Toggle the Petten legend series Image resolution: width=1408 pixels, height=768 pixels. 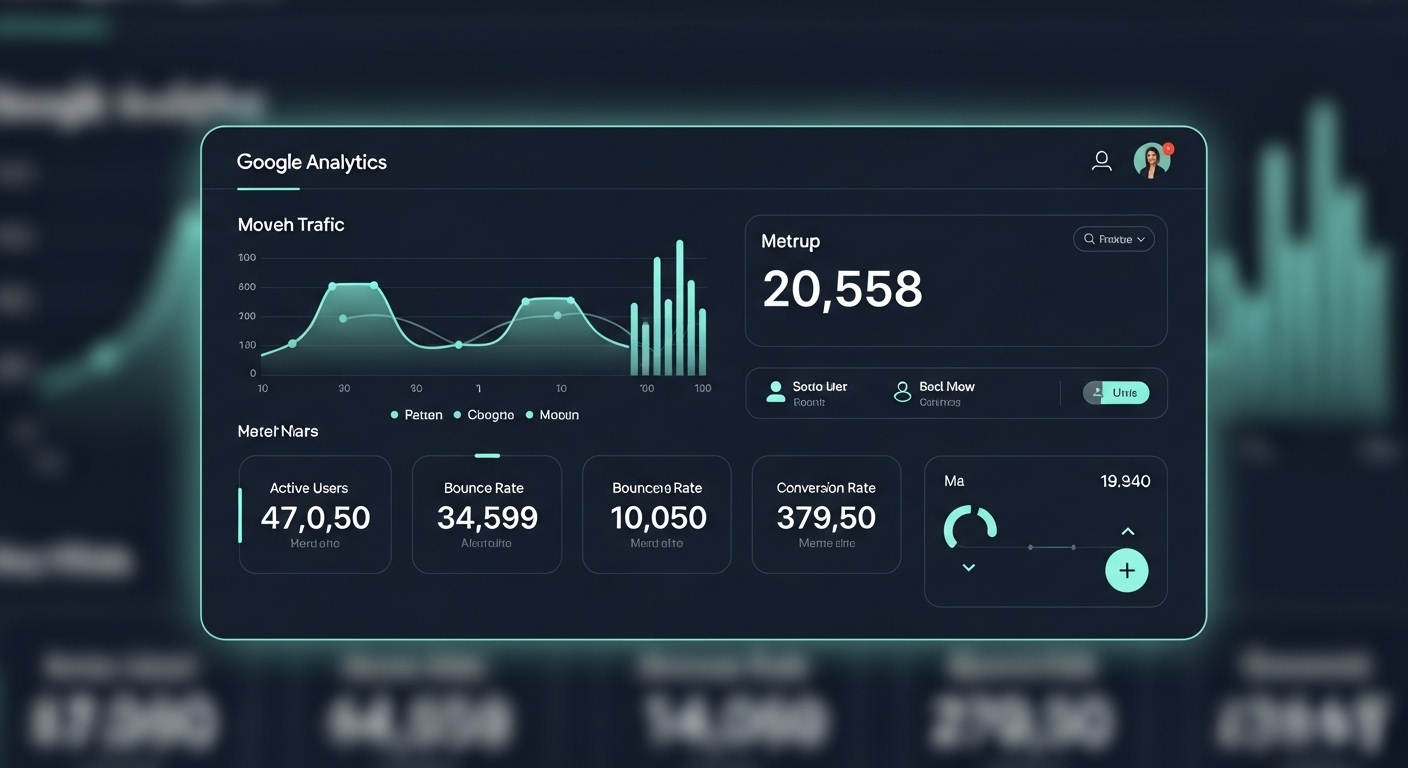pyautogui.click(x=417, y=415)
